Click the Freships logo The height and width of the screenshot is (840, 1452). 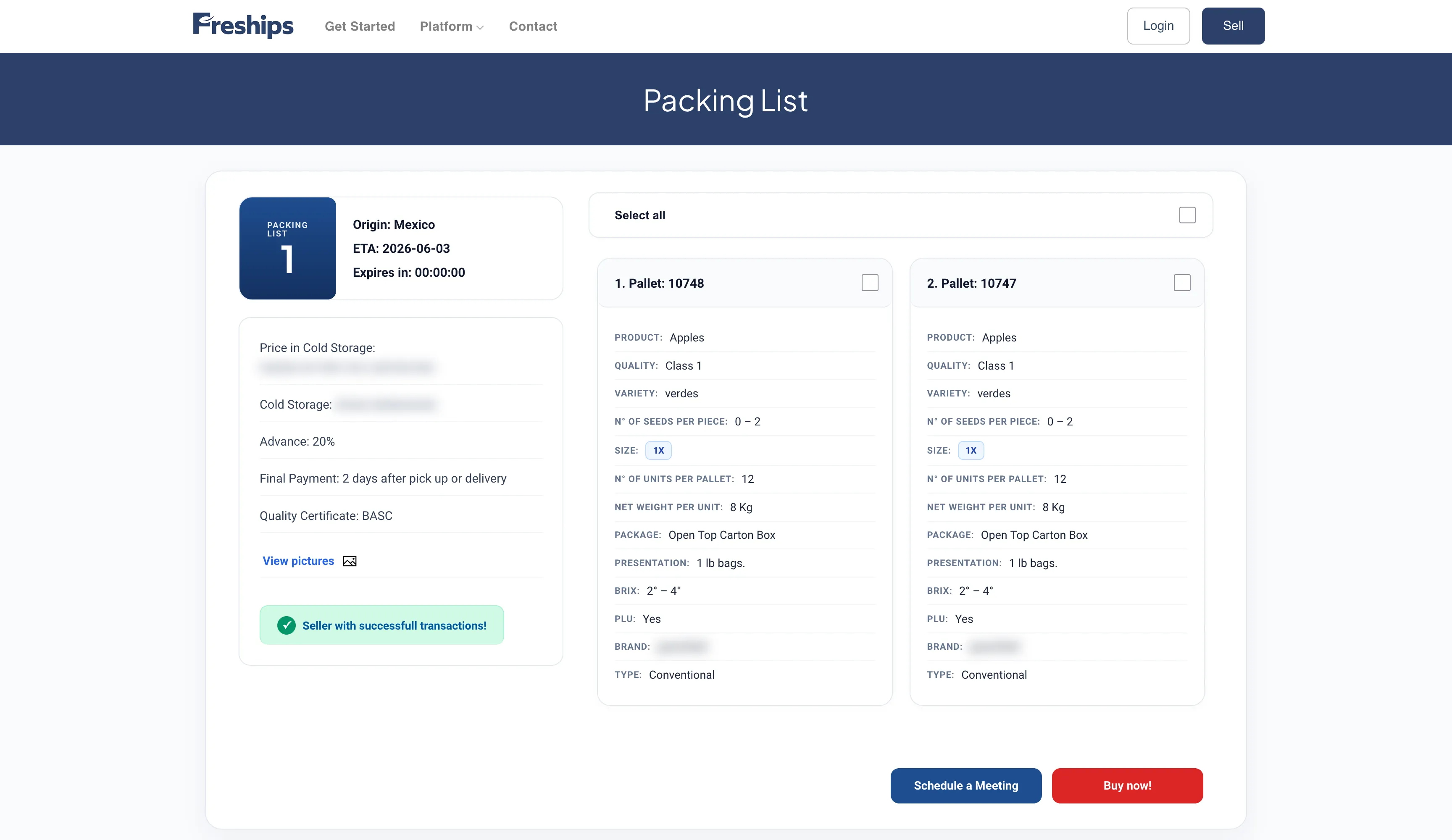click(x=242, y=25)
